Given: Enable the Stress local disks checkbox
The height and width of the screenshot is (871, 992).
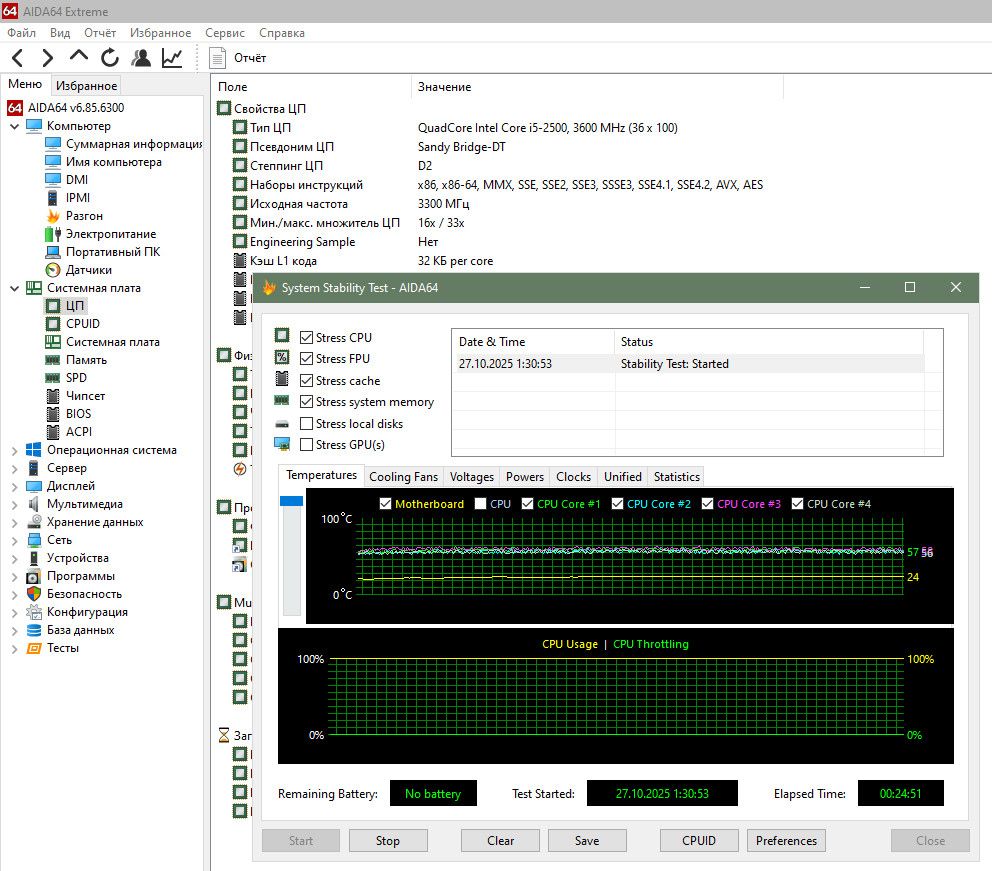Looking at the screenshot, I should coord(307,424).
